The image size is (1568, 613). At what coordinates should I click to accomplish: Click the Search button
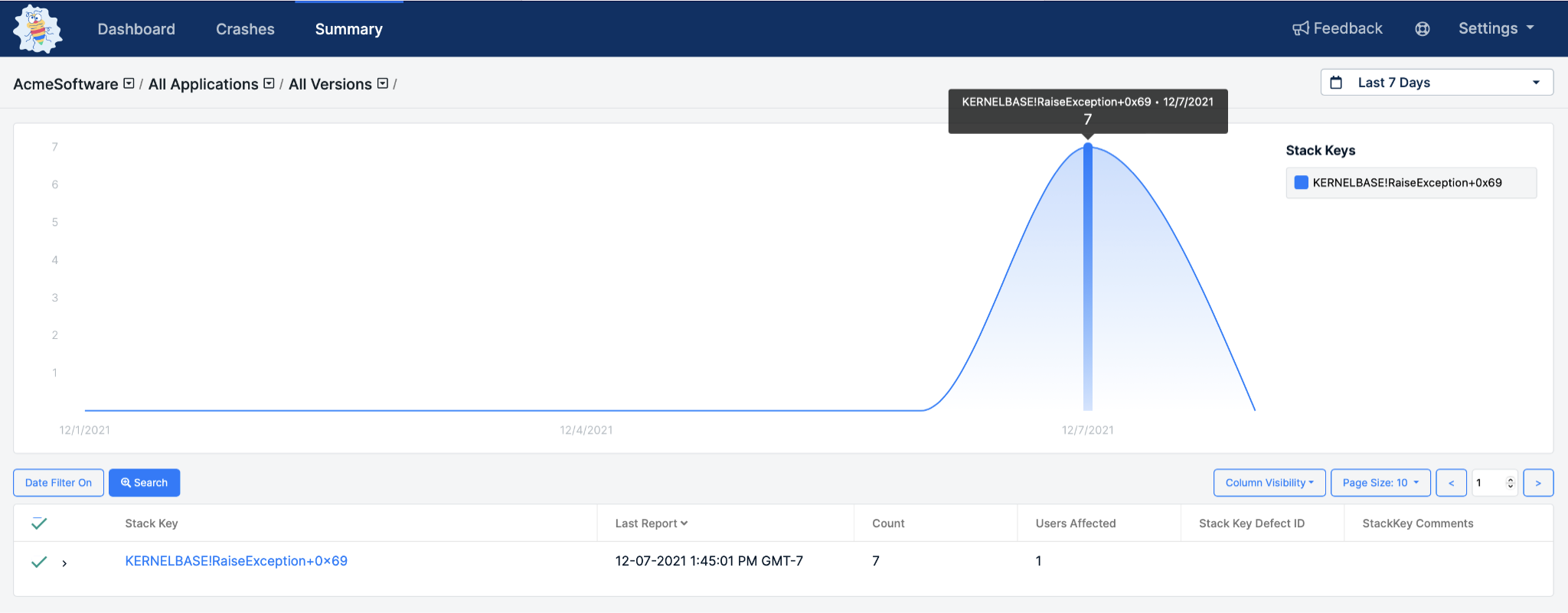[144, 483]
